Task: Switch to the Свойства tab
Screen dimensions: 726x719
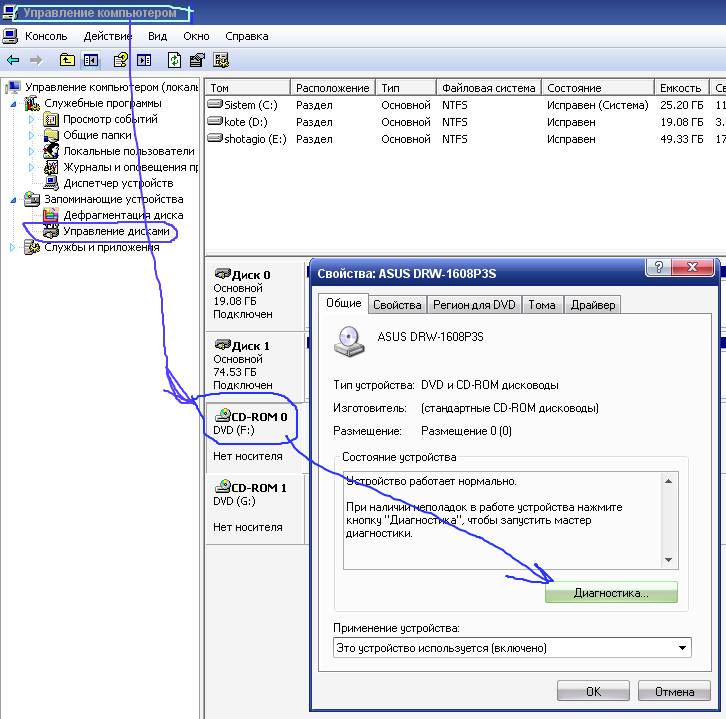Action: [397, 305]
